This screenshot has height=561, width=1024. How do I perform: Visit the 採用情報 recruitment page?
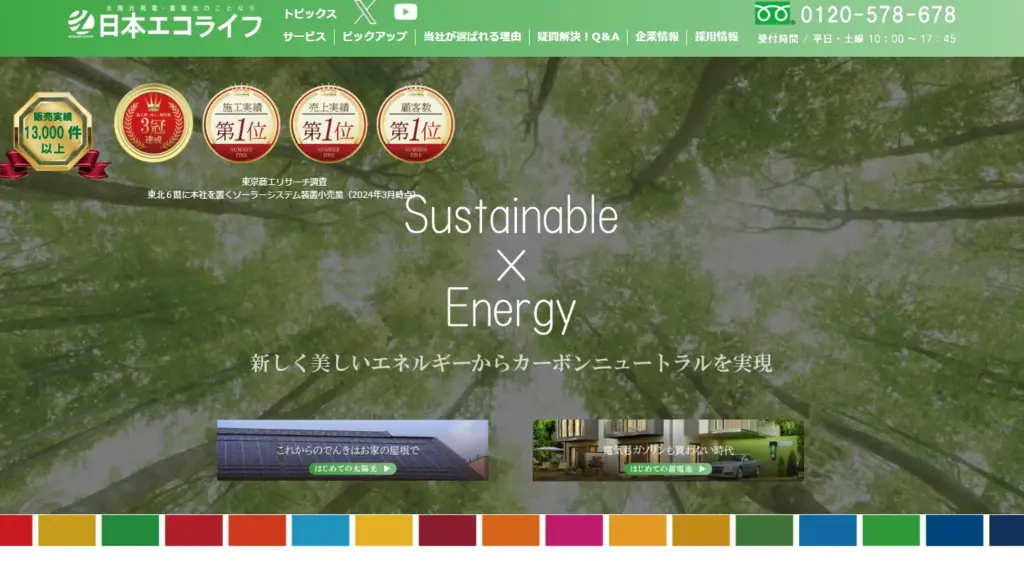716,37
